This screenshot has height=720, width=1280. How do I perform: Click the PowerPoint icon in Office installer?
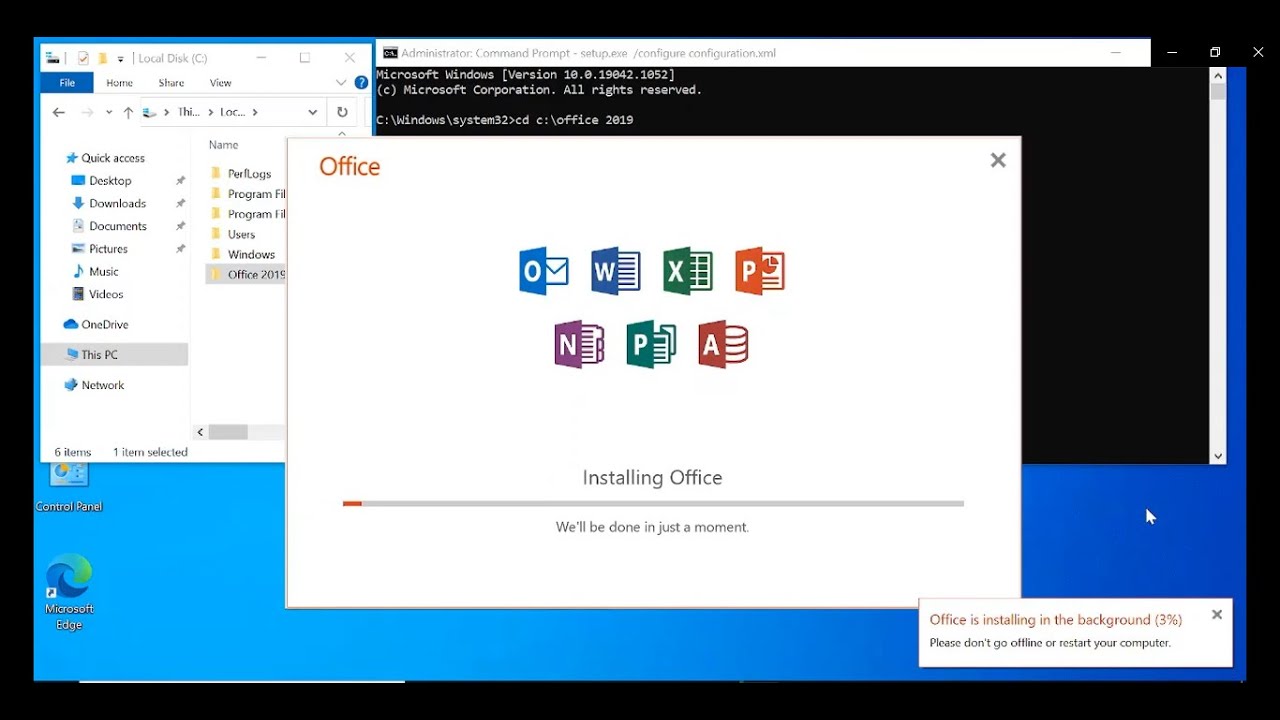point(760,271)
